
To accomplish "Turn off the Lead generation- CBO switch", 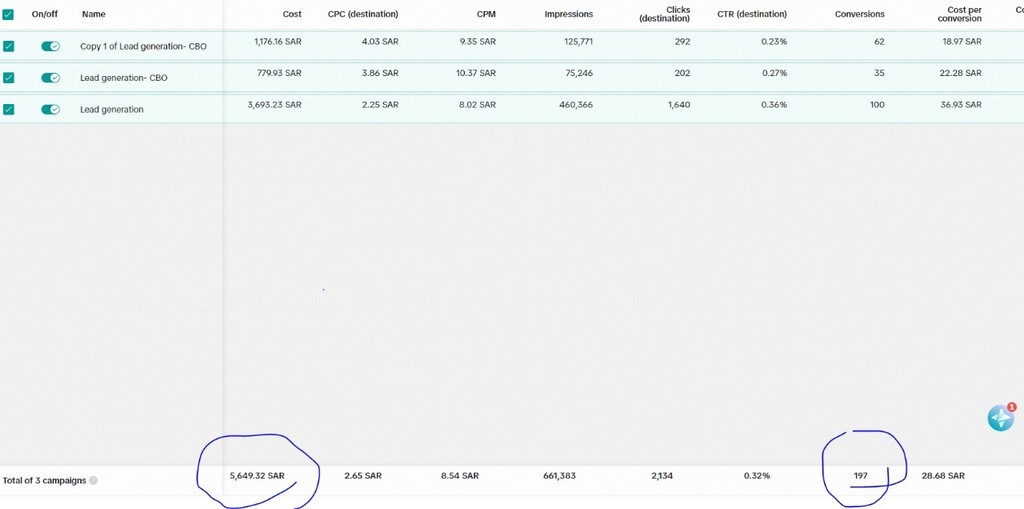I will 50,78.
